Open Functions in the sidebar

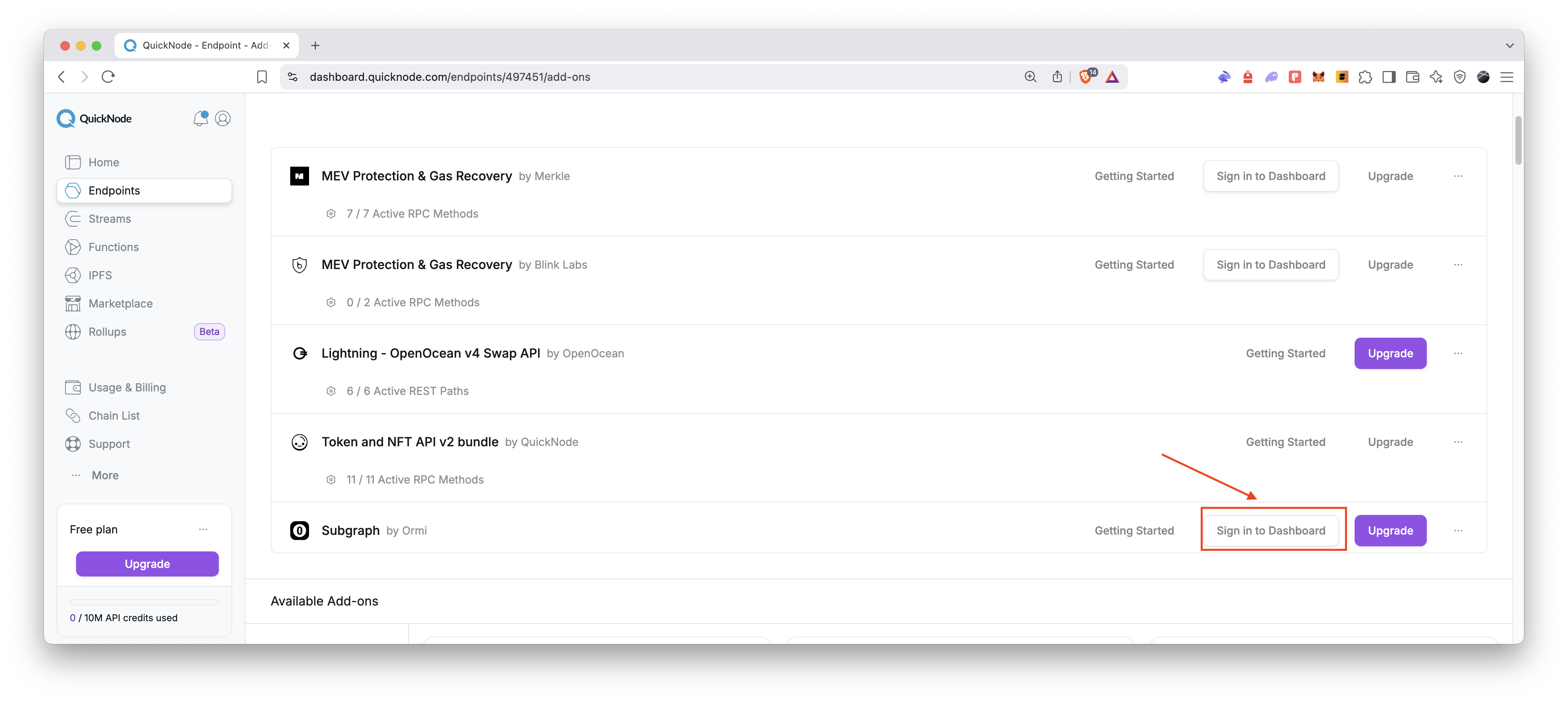(x=144, y=247)
